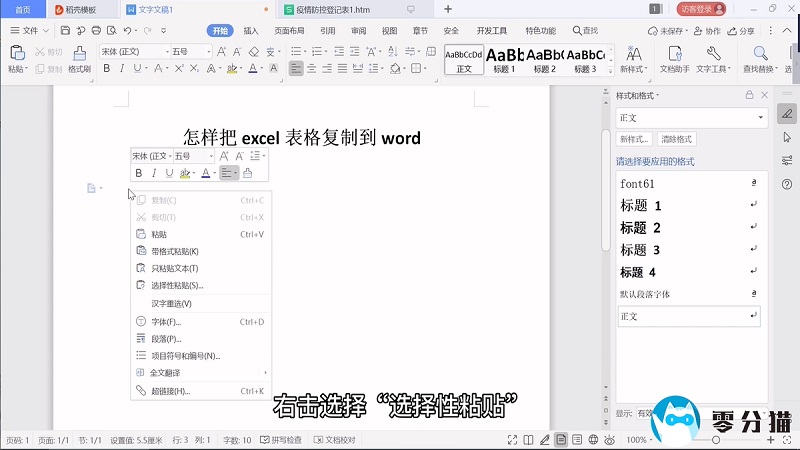
Task: Pin the Styles and Formatting panel
Action: [x=750, y=94]
